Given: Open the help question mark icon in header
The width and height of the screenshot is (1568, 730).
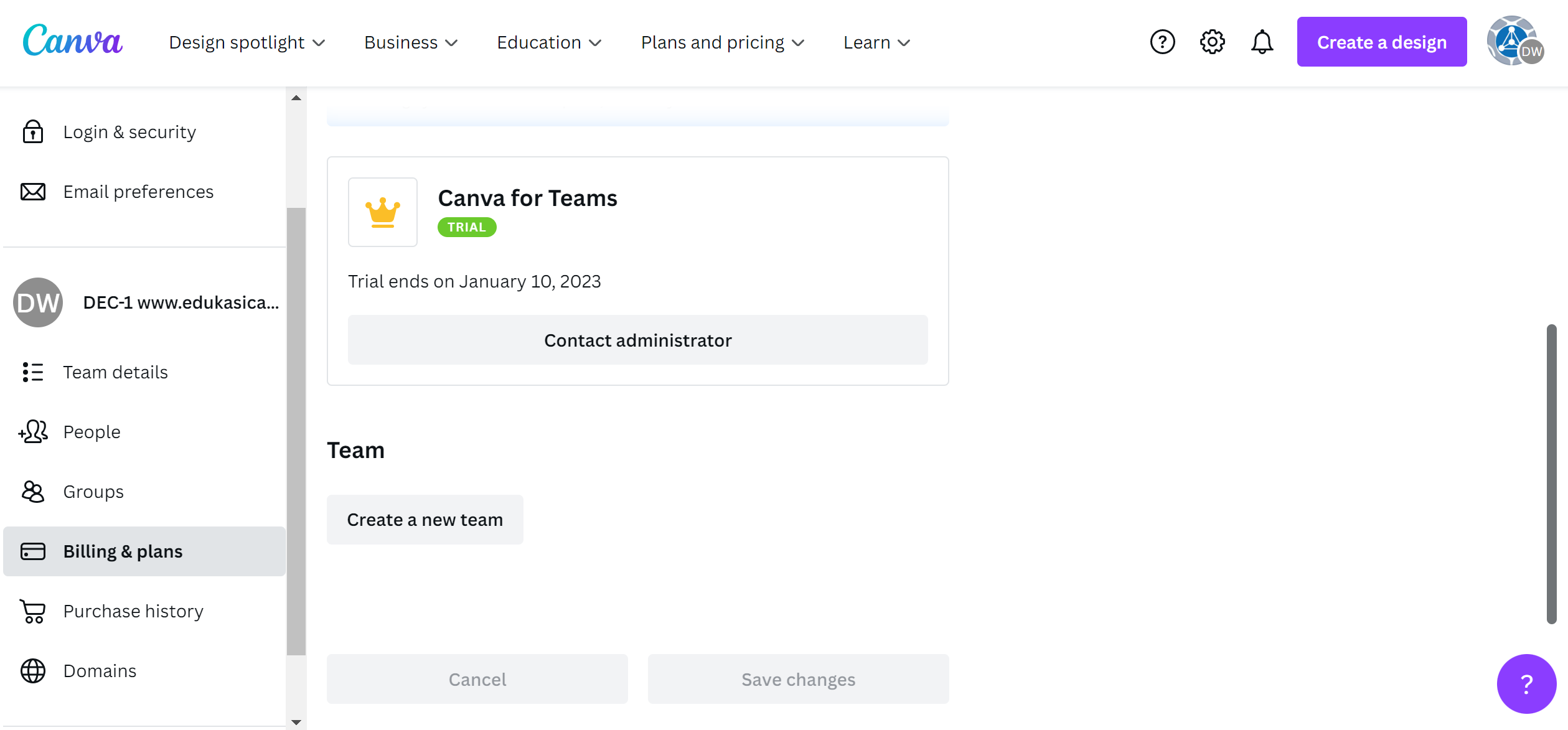Looking at the screenshot, I should click(x=1162, y=42).
